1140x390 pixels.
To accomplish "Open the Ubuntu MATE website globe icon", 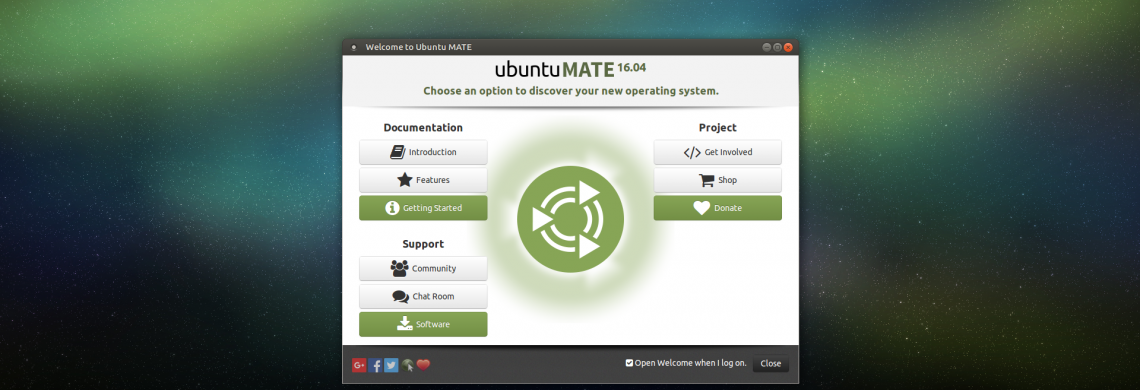I will [407, 365].
